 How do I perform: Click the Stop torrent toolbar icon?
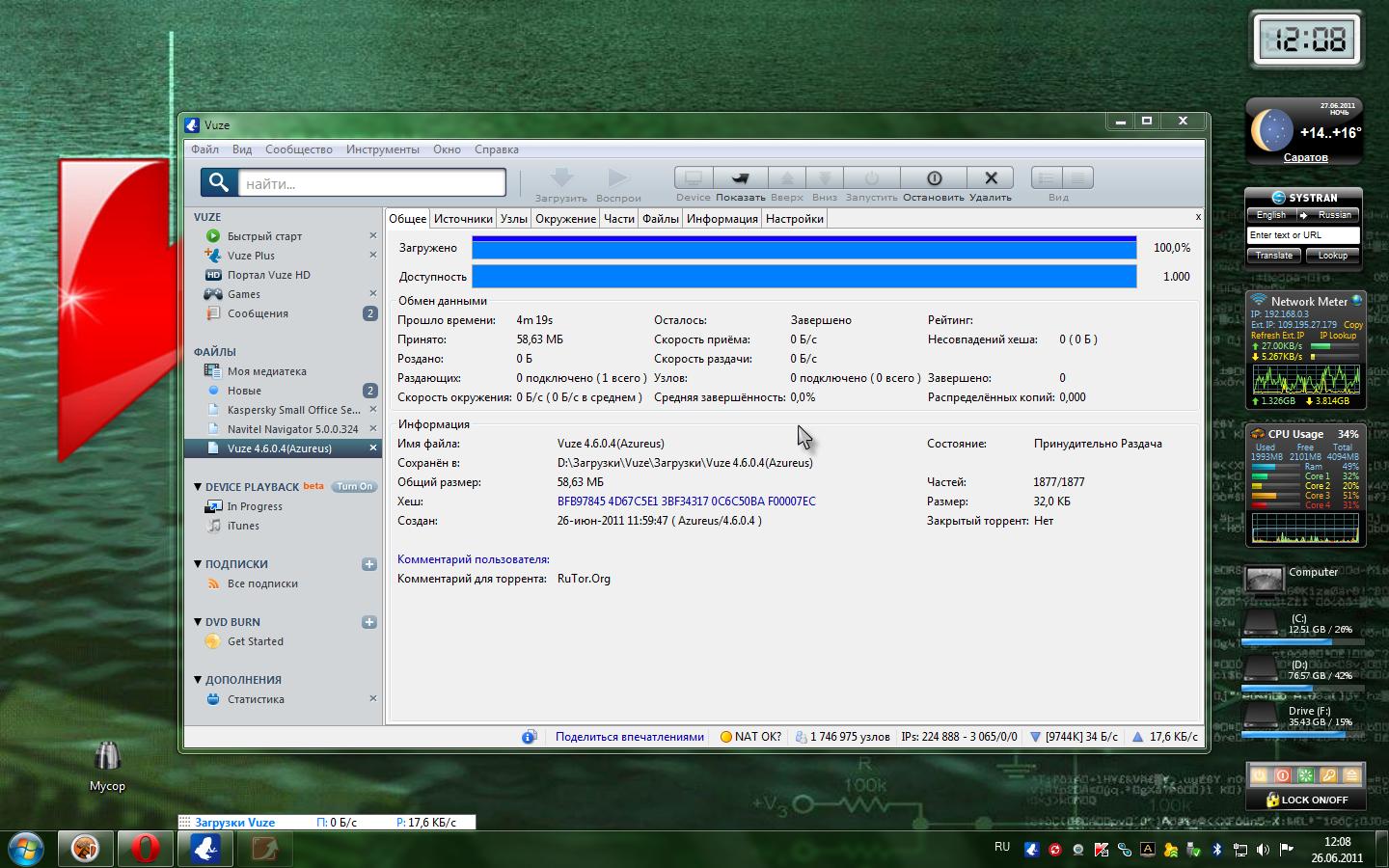tap(933, 179)
